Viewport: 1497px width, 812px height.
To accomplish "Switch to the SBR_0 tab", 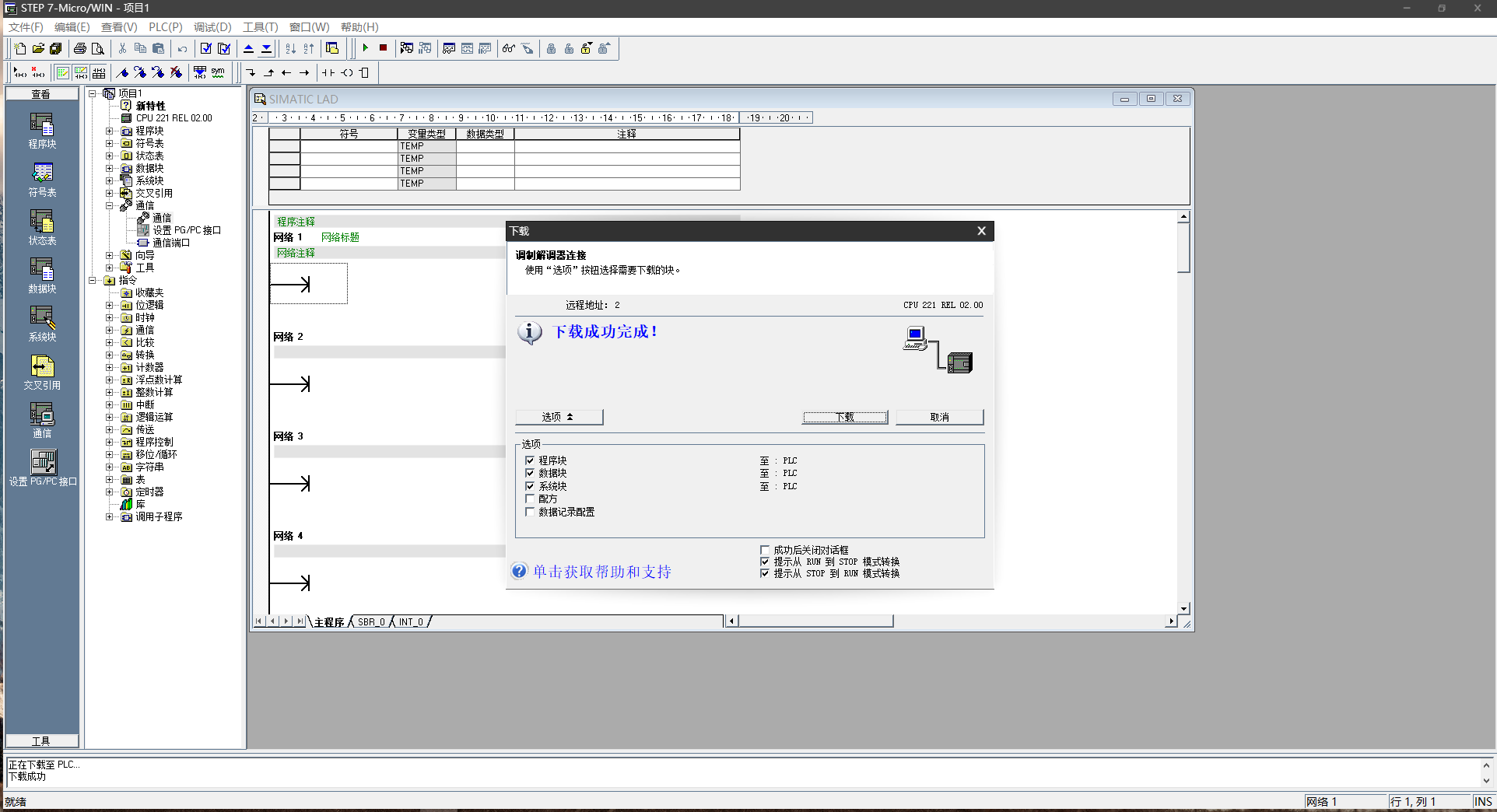I will (371, 622).
